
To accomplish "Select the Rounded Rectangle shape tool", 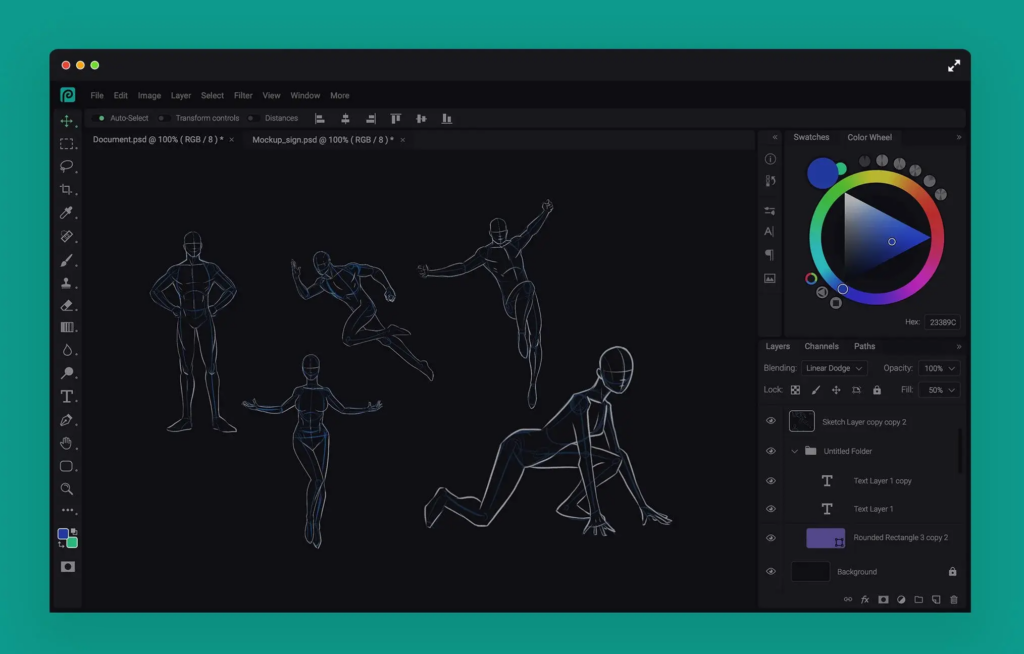I will point(67,466).
